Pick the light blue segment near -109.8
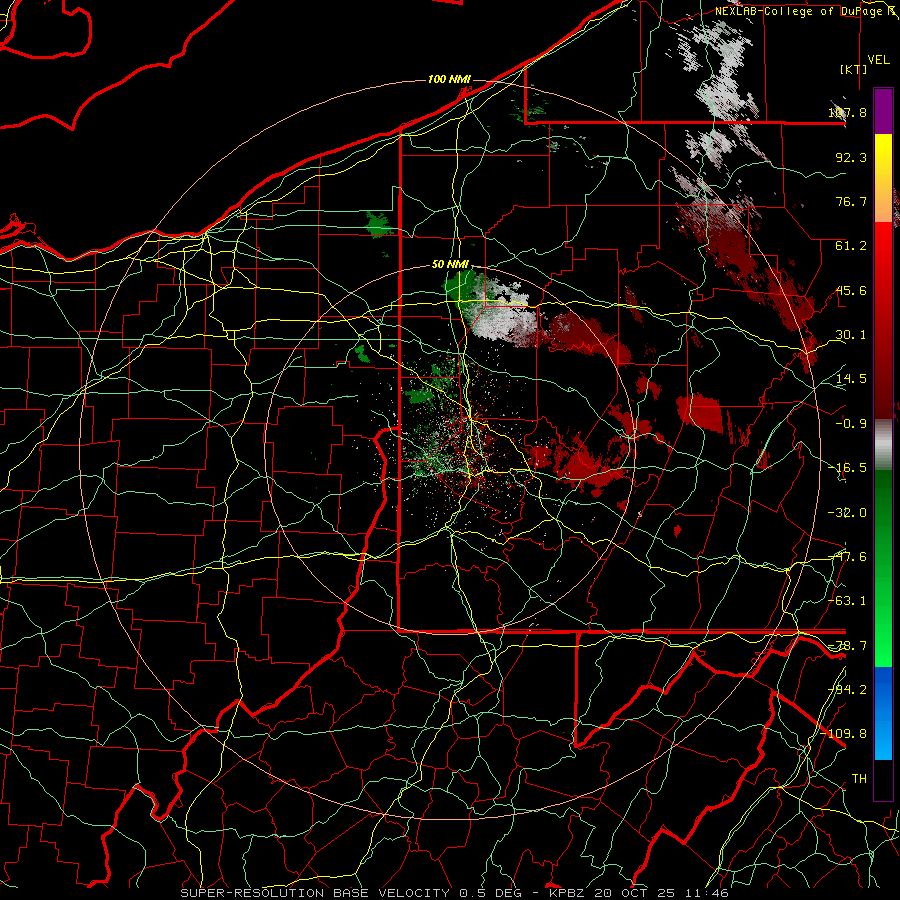This screenshot has width=900, height=900. click(x=883, y=738)
